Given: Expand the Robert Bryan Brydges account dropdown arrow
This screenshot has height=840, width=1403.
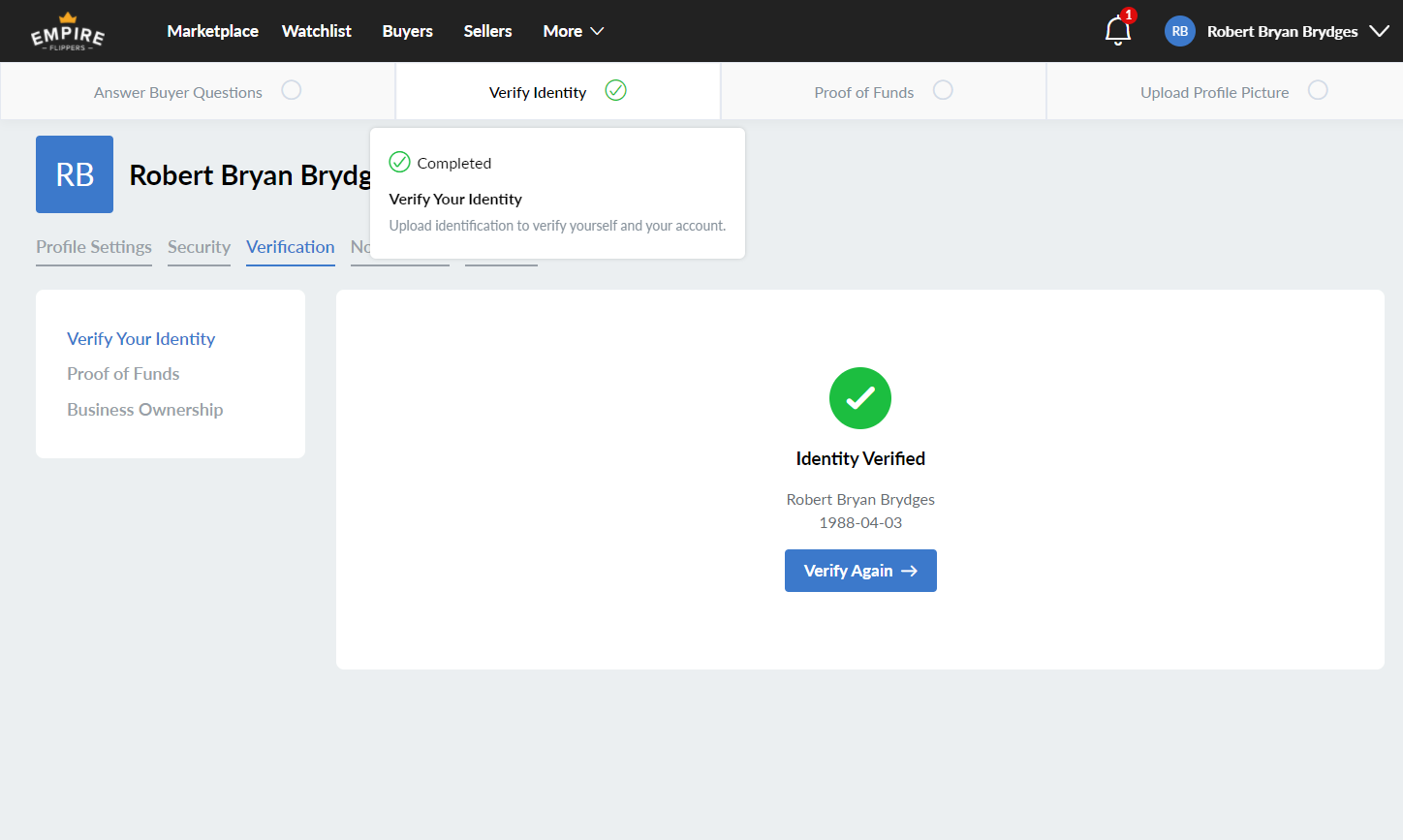Looking at the screenshot, I should [1379, 31].
